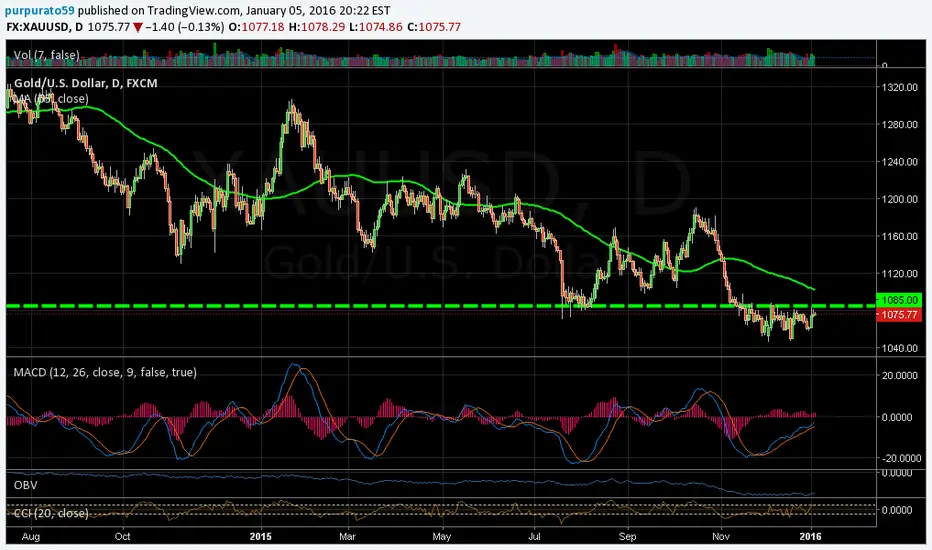Click the -1.40 (-0.13%) change value
Viewport: 932px width, 550px height.
184,27
